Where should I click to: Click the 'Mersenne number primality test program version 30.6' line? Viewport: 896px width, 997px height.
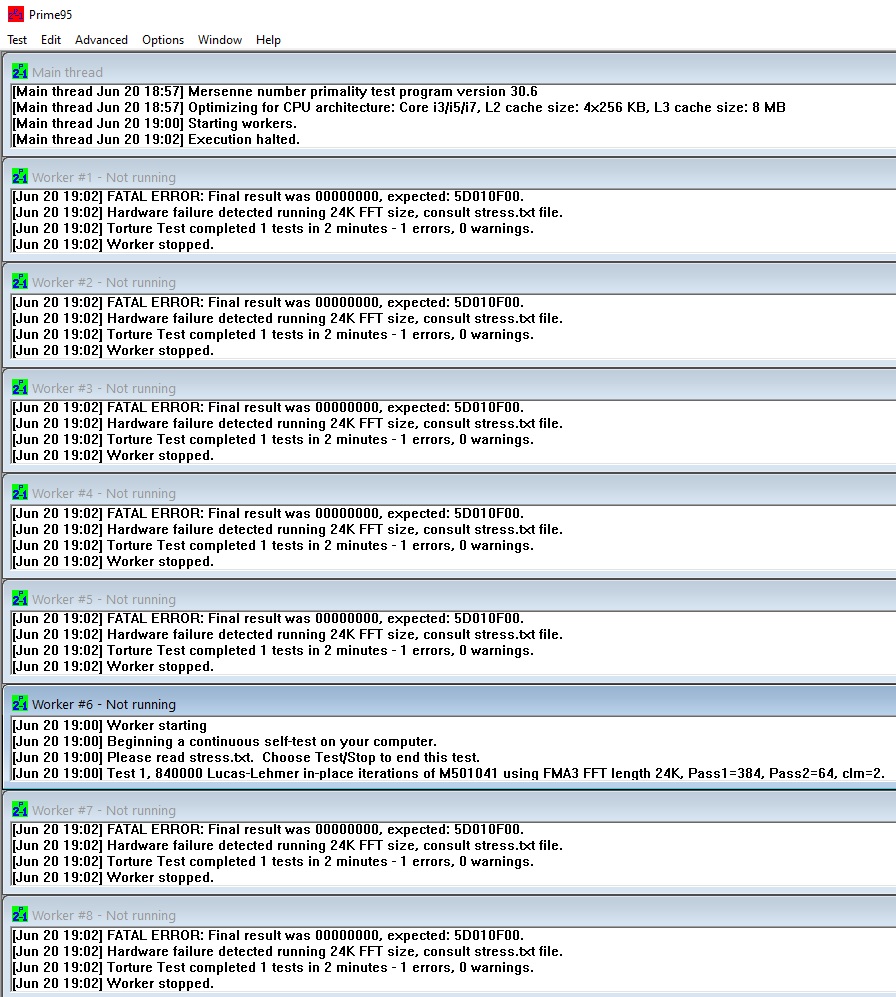(x=275, y=92)
